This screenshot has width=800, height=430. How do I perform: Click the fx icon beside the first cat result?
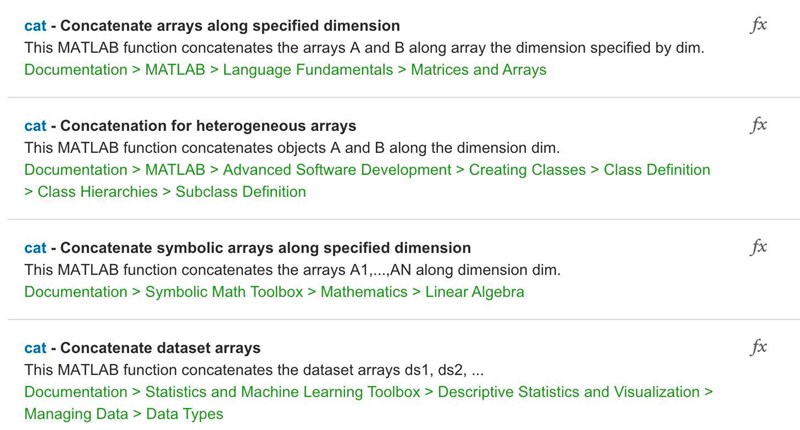[758, 25]
